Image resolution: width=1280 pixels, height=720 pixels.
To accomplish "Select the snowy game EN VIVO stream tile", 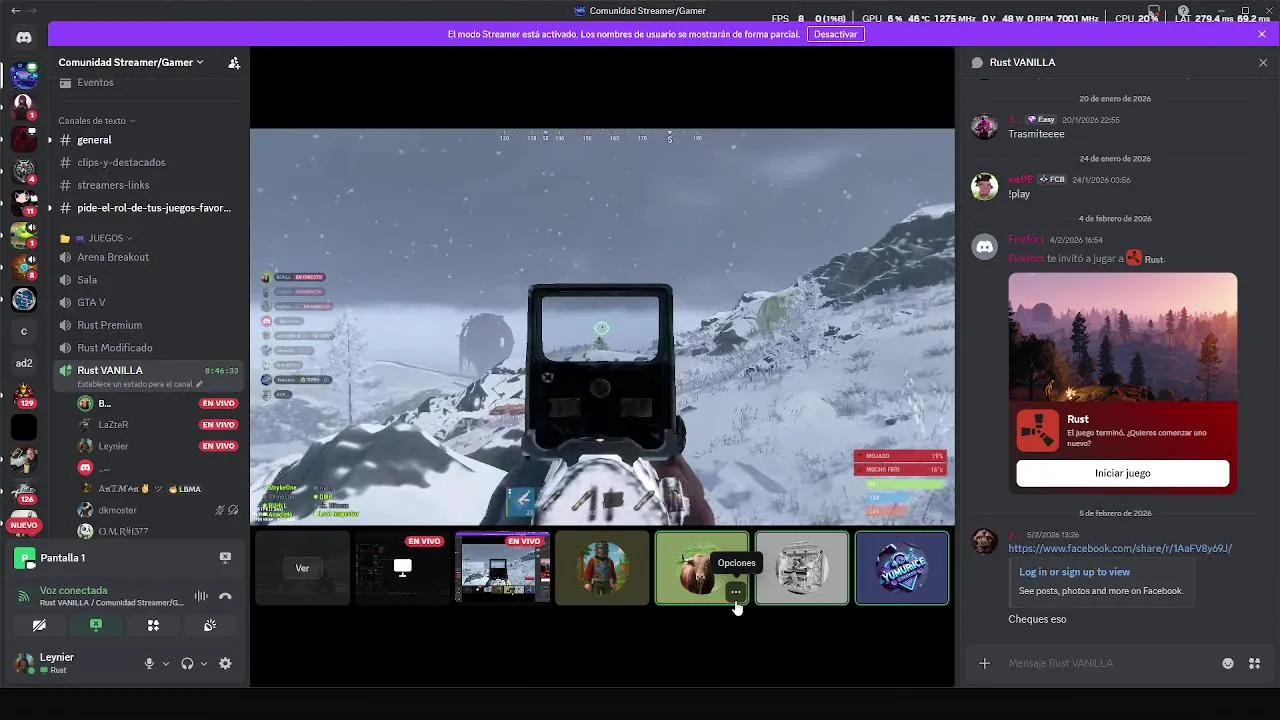I will point(502,568).
